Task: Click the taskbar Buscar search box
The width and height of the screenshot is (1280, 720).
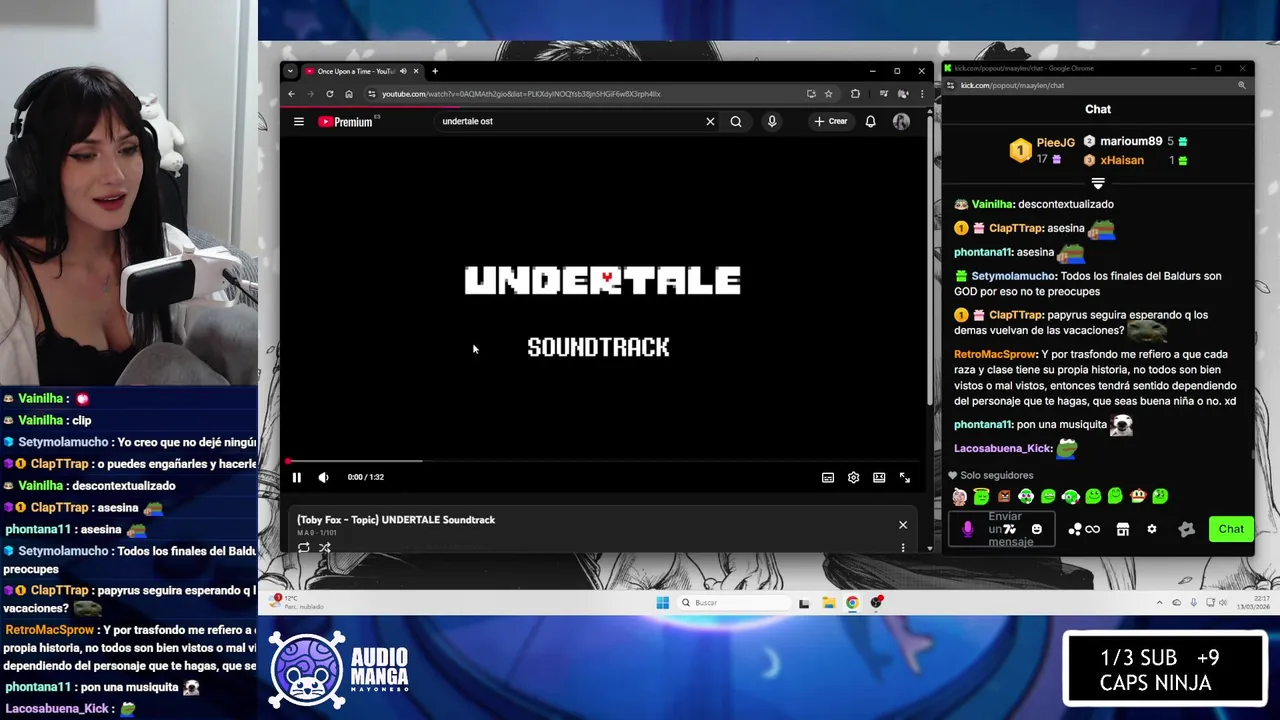Action: [x=734, y=603]
